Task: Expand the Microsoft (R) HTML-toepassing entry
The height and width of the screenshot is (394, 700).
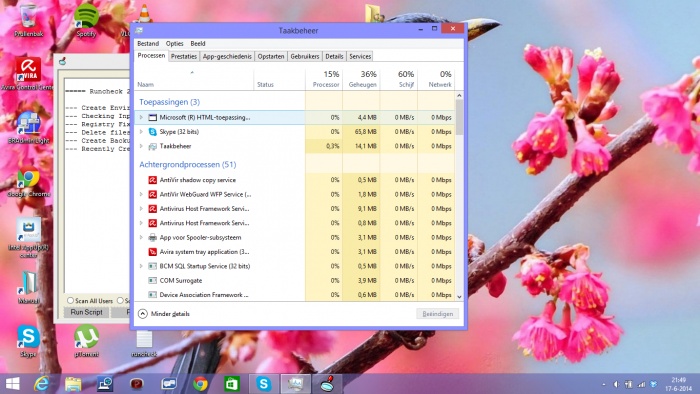Action: pos(141,117)
